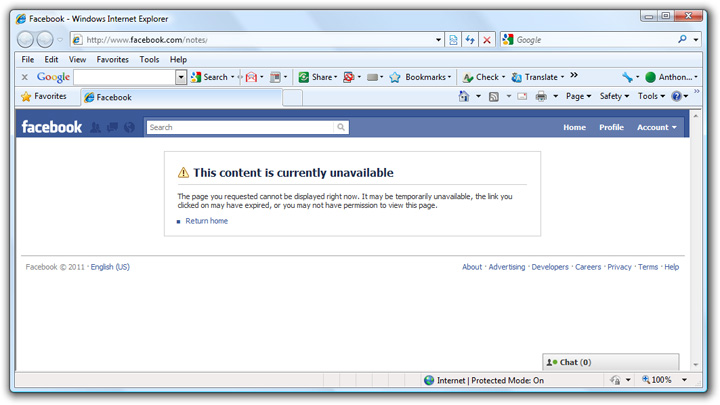720x405 pixels.
Task: Open Facebook Account dropdown
Action: tap(657, 127)
